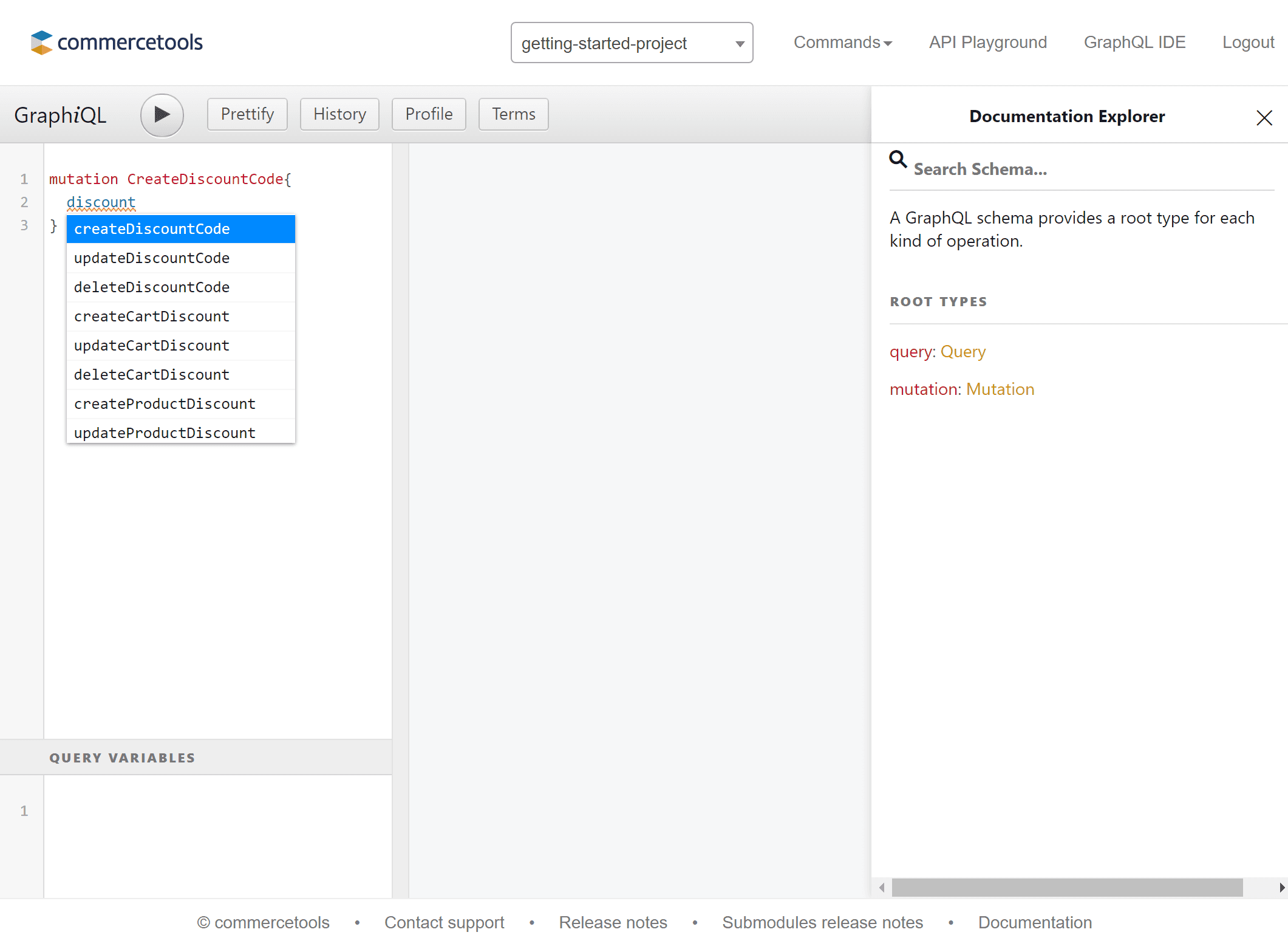Expand the Commands menu
1288x935 pixels.
[842, 43]
